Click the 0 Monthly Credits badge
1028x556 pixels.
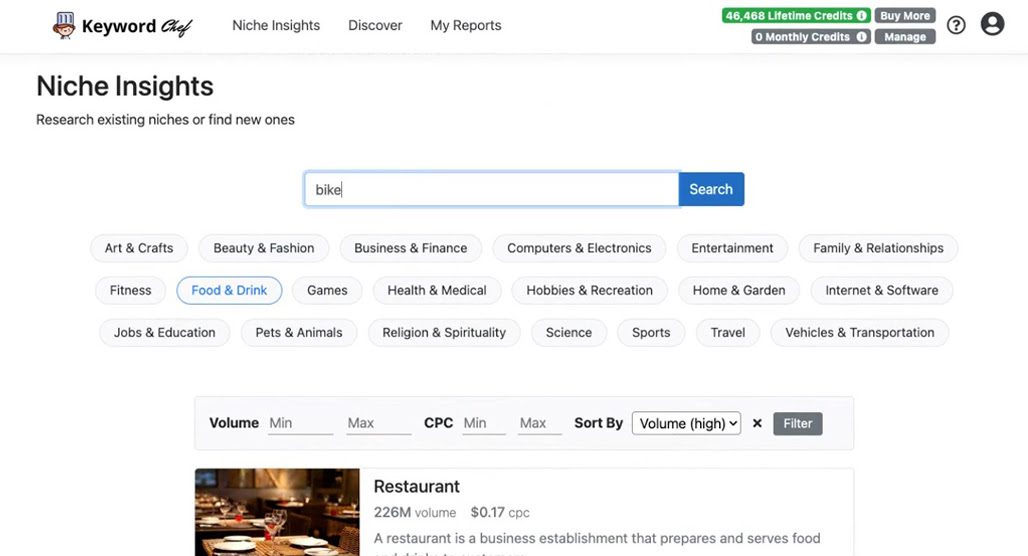[x=811, y=37]
